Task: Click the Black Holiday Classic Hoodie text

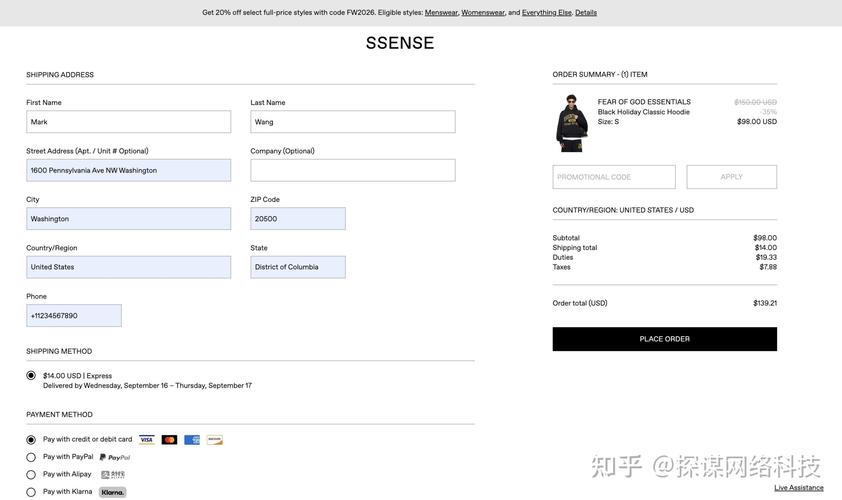Action: 643,112
